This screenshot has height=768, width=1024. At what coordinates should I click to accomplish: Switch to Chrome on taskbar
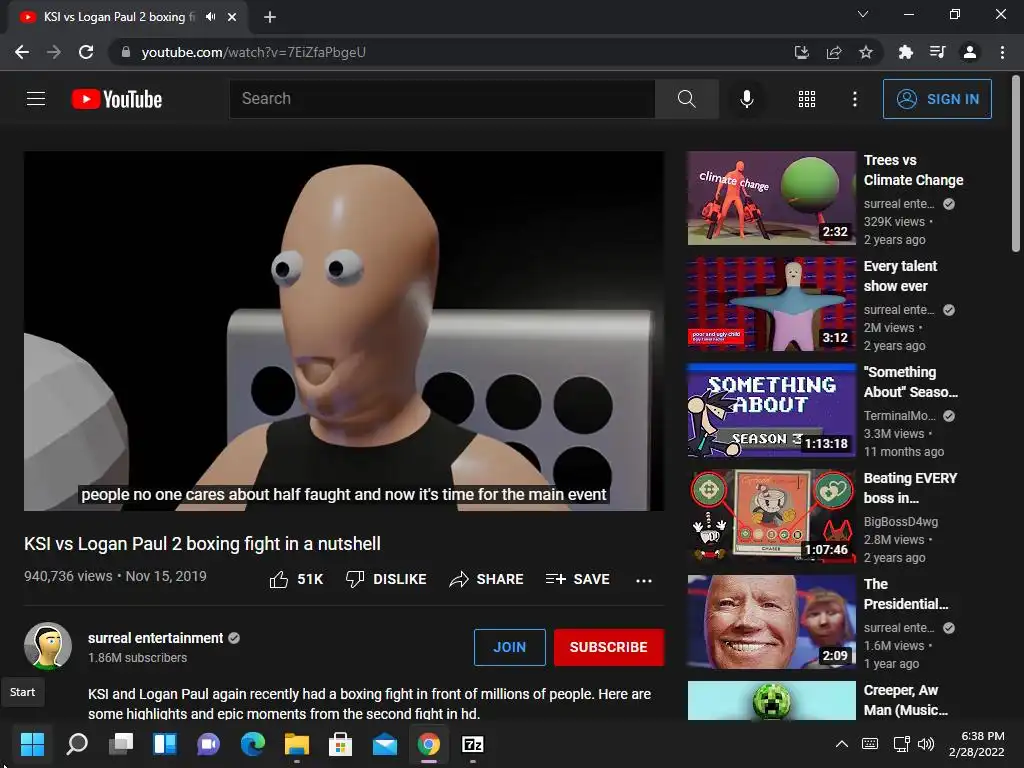[x=428, y=744]
